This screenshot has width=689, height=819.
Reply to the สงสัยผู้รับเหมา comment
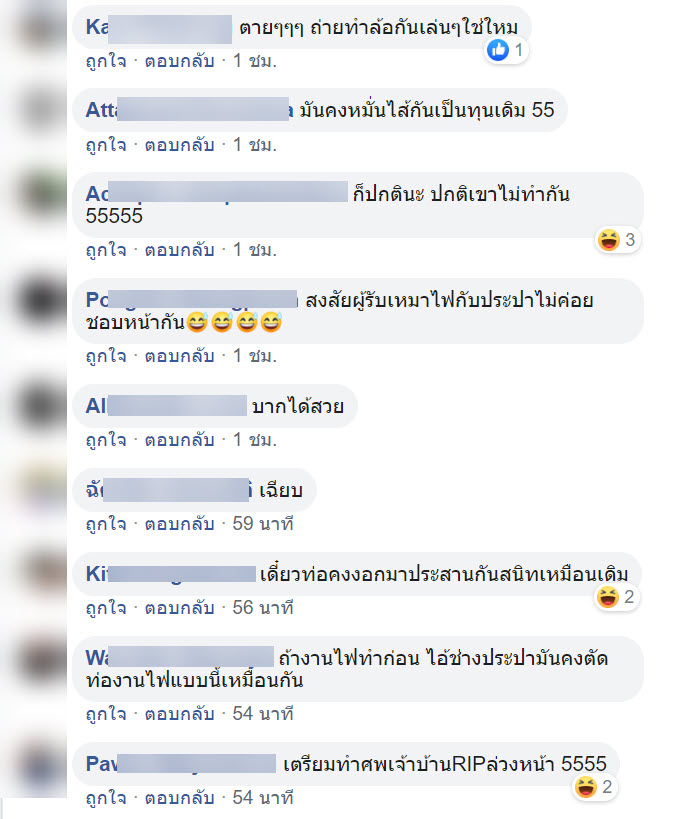pyautogui.click(x=179, y=356)
